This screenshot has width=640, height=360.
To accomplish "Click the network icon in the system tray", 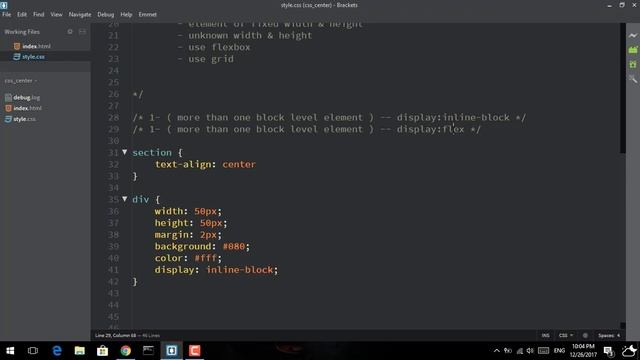I will point(519,351).
